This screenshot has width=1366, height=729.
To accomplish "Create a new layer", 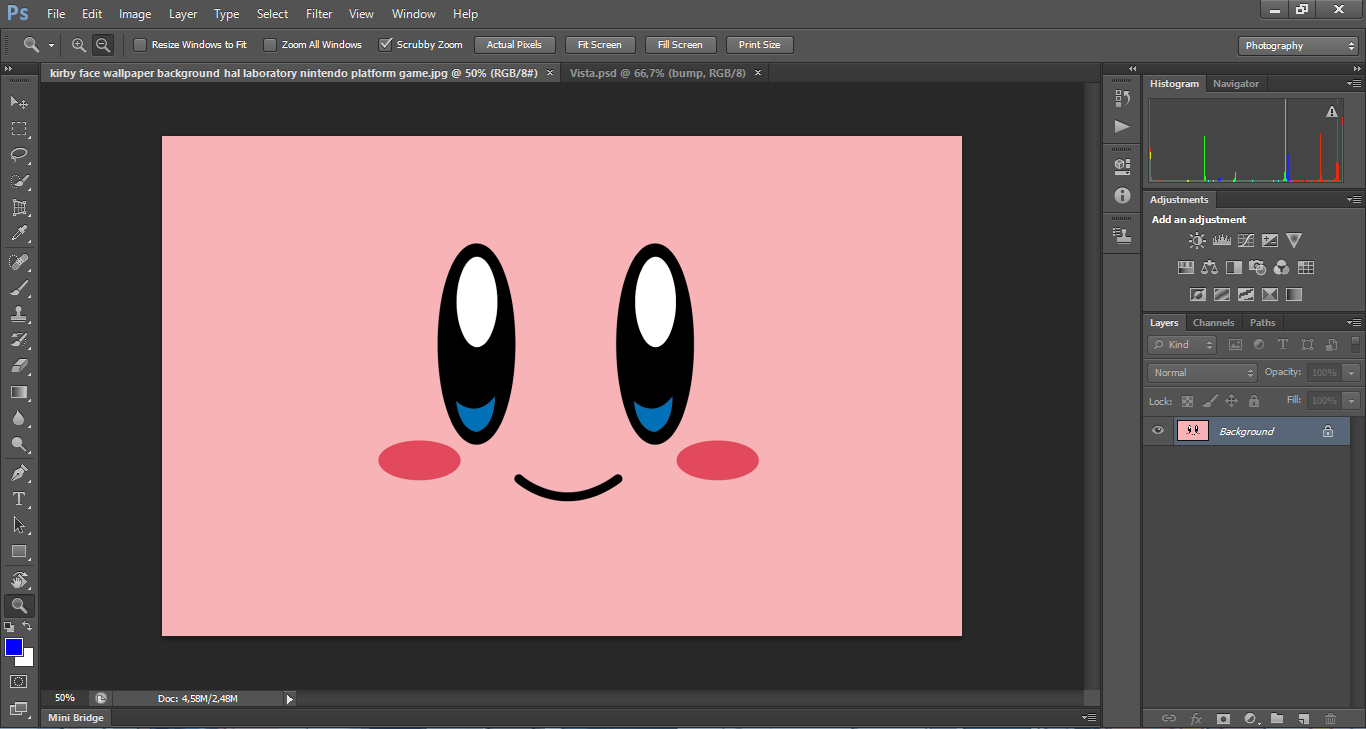I will point(1303,718).
